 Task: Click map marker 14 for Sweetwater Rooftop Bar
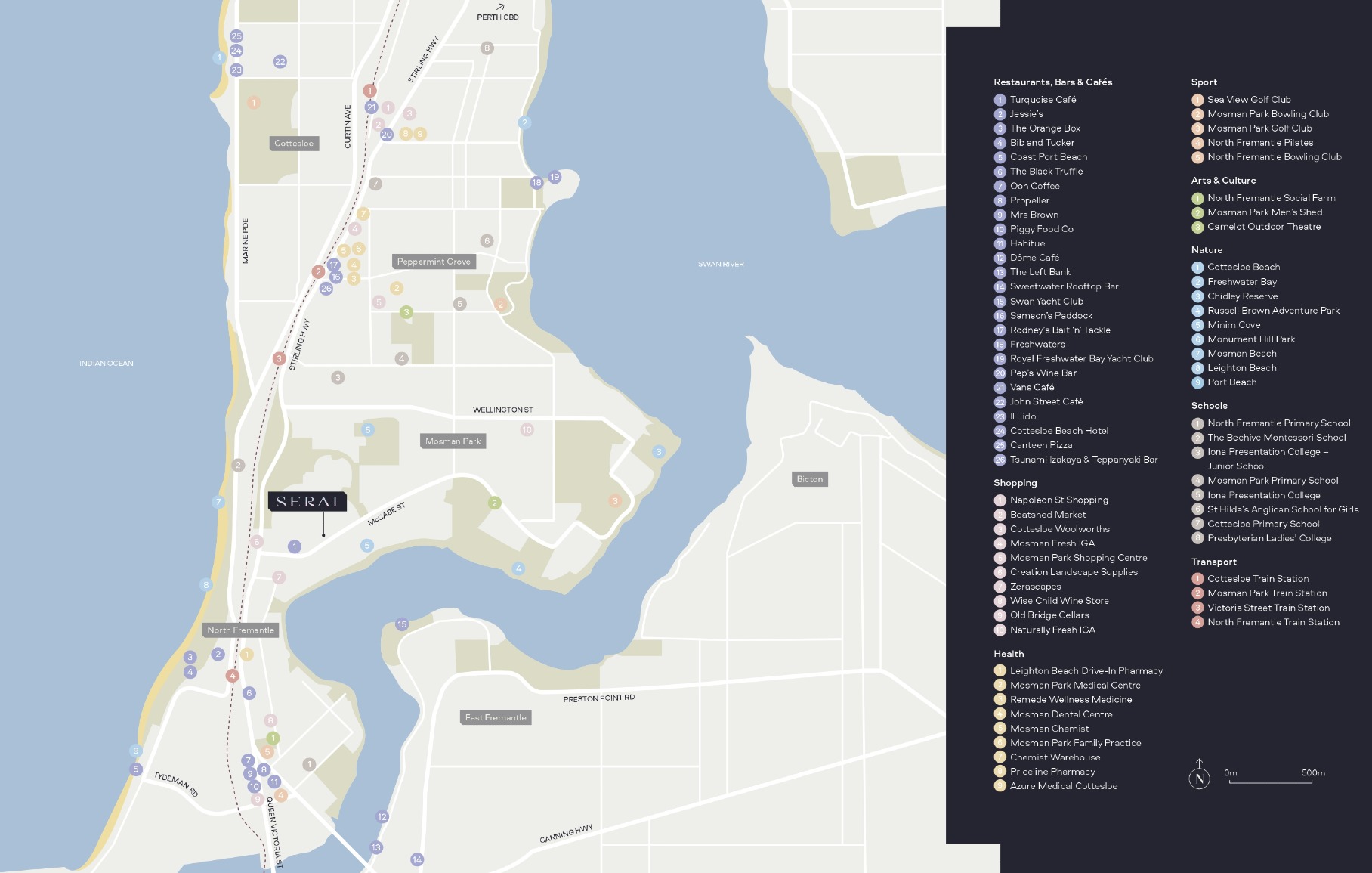417,859
